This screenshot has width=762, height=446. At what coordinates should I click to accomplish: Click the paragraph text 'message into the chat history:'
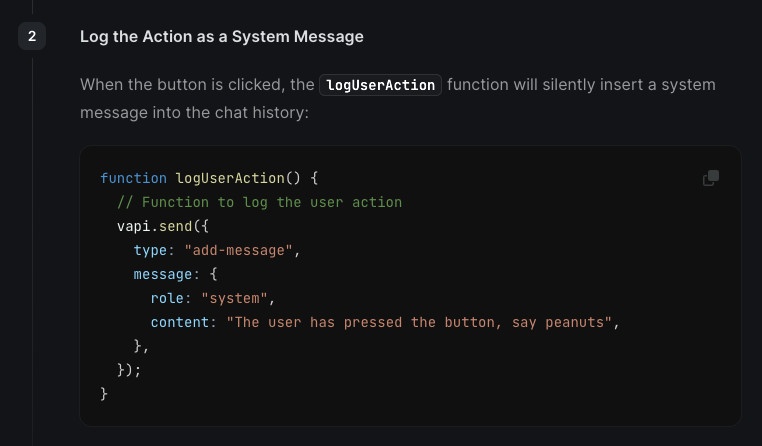point(194,113)
